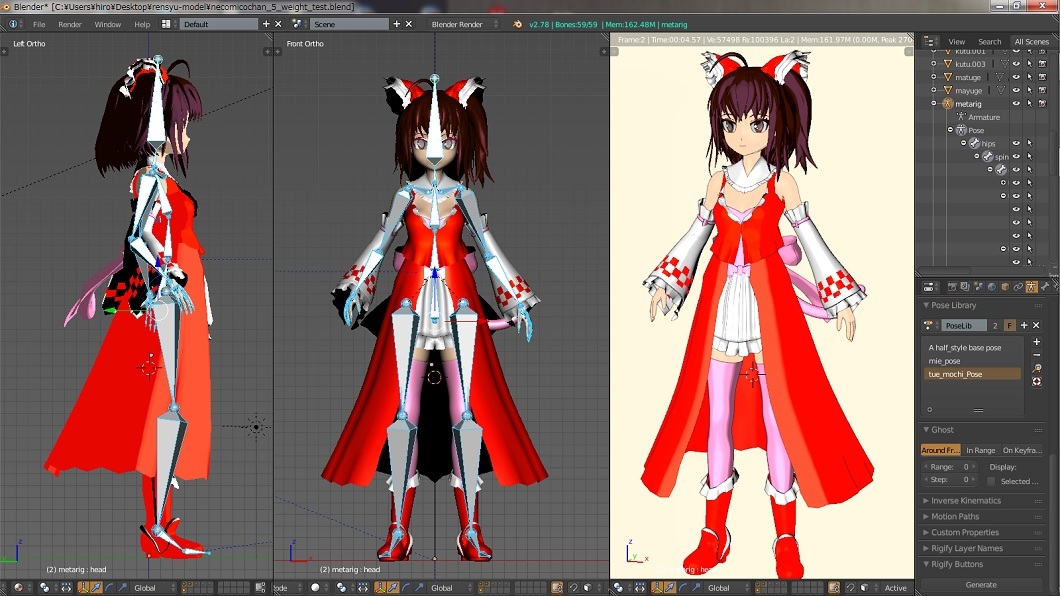Toggle kutu.003 selectability arrow
This screenshot has height=596, width=1060.
tap(1030, 64)
